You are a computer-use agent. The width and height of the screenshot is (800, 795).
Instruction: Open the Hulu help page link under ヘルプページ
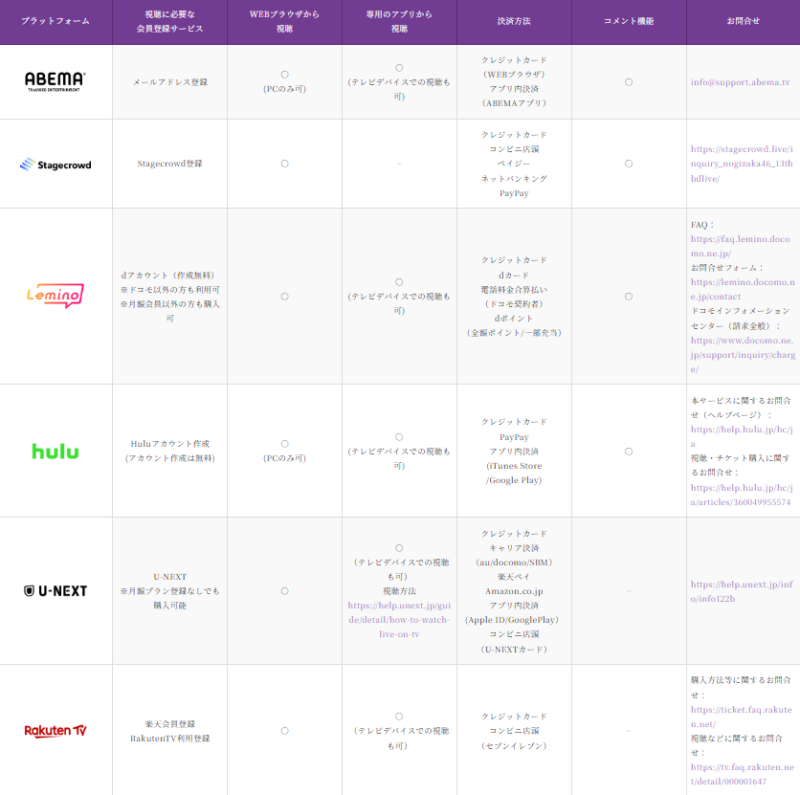[741, 436]
